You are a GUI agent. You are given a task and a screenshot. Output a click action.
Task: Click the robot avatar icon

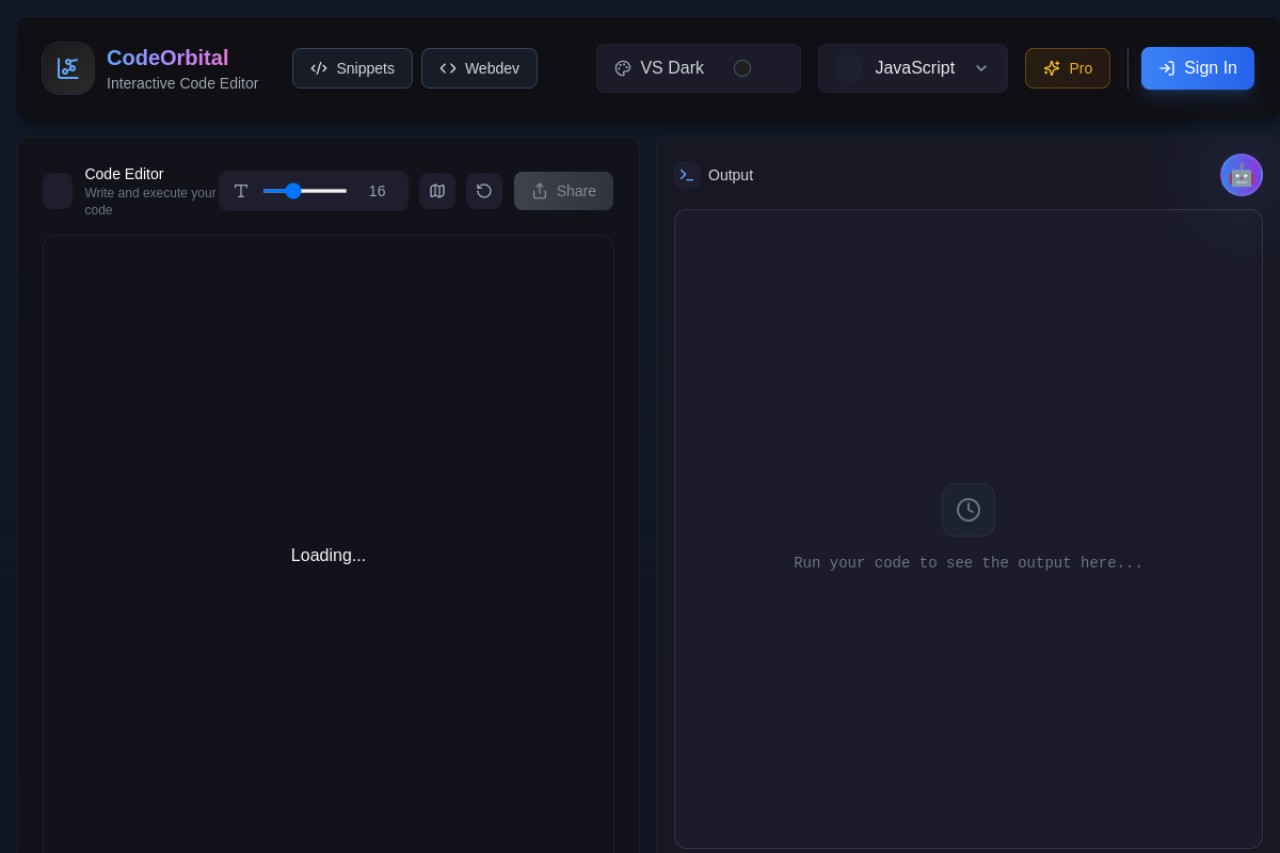point(1241,175)
